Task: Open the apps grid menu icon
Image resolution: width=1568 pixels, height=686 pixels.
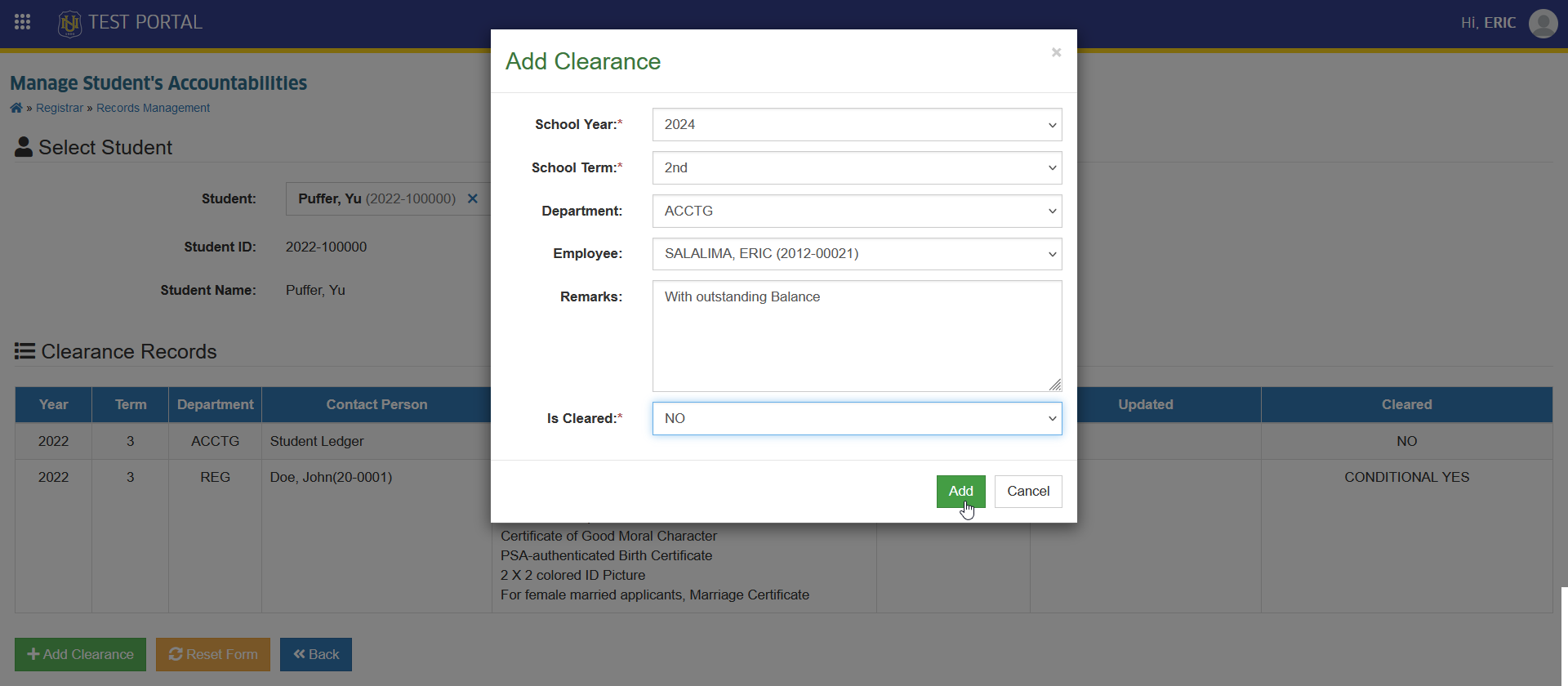Action: tap(23, 22)
